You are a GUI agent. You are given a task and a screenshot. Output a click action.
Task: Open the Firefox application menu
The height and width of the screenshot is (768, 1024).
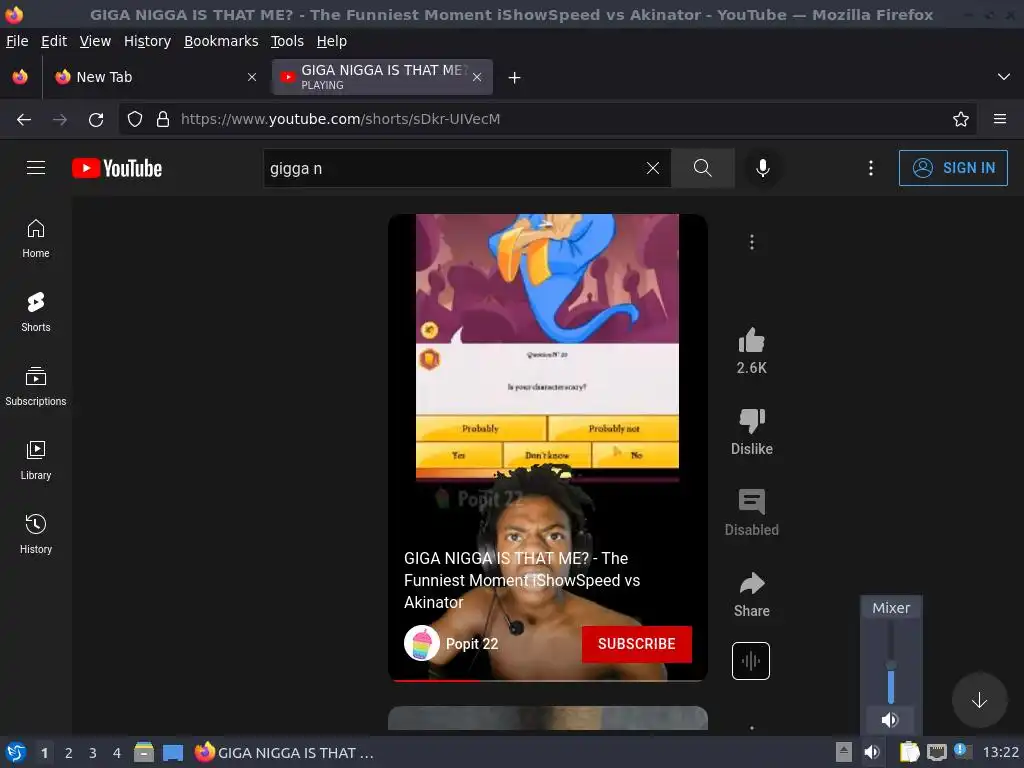[x=1000, y=119]
